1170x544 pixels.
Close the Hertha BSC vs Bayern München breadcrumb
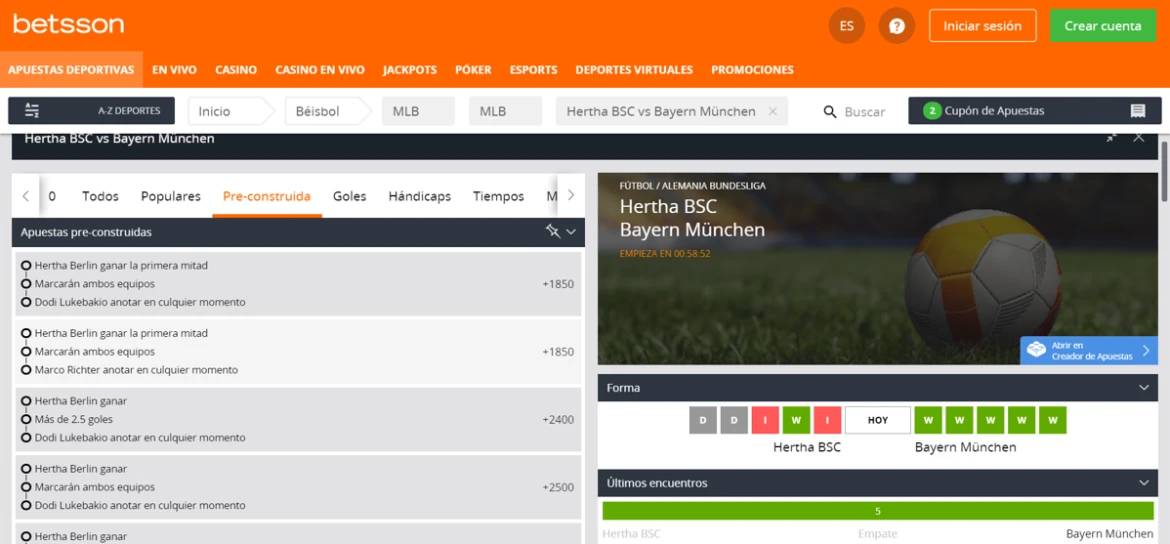point(773,110)
